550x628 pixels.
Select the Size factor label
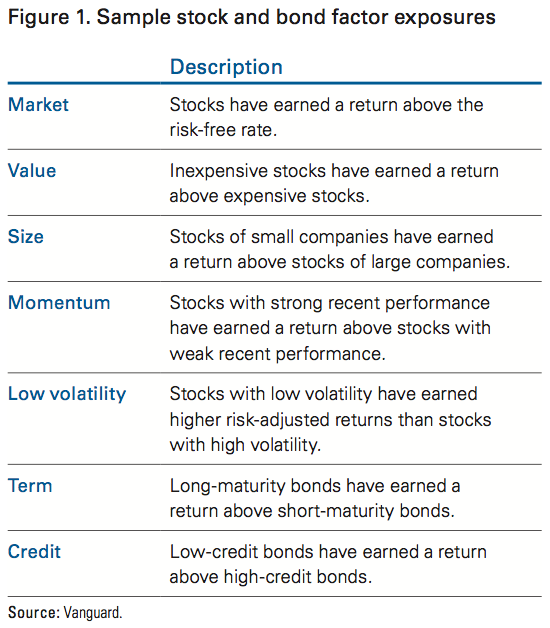(26, 237)
